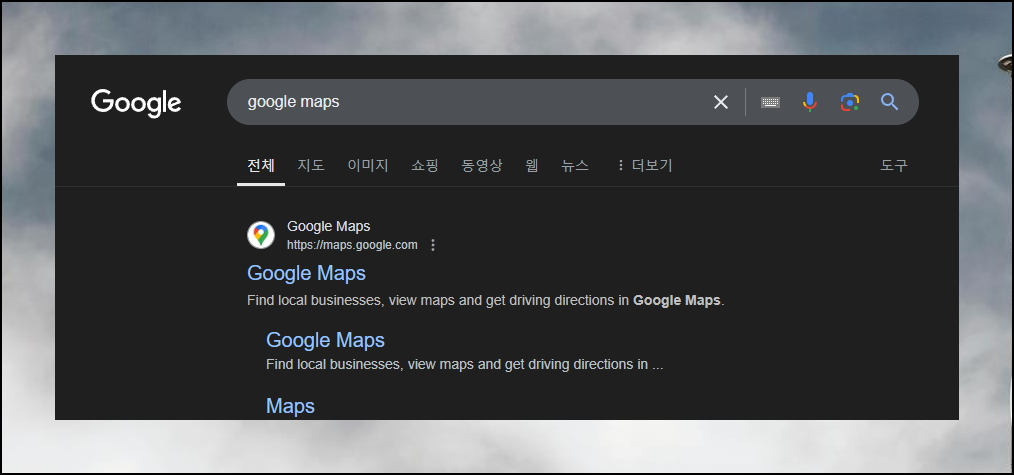This screenshot has height=475, width=1014.
Task: Open the indented Google Maps sitelink
Action: (325, 340)
